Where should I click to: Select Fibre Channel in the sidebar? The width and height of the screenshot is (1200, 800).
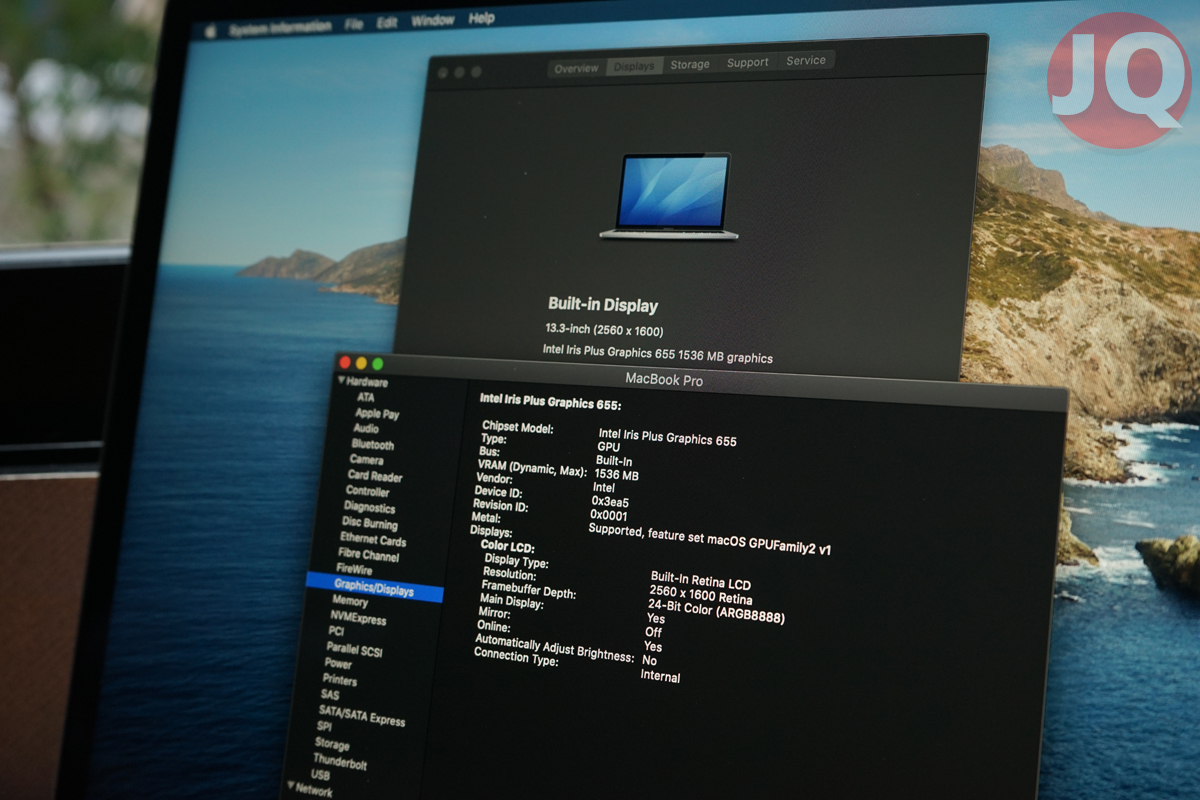(368, 556)
